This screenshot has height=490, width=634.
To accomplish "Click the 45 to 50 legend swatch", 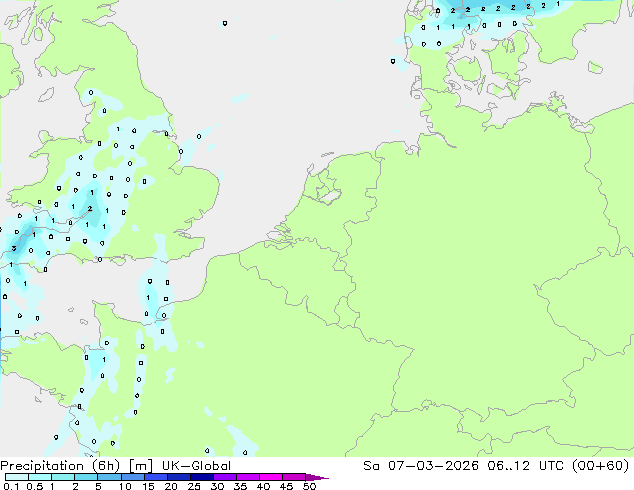I will coord(294,477).
